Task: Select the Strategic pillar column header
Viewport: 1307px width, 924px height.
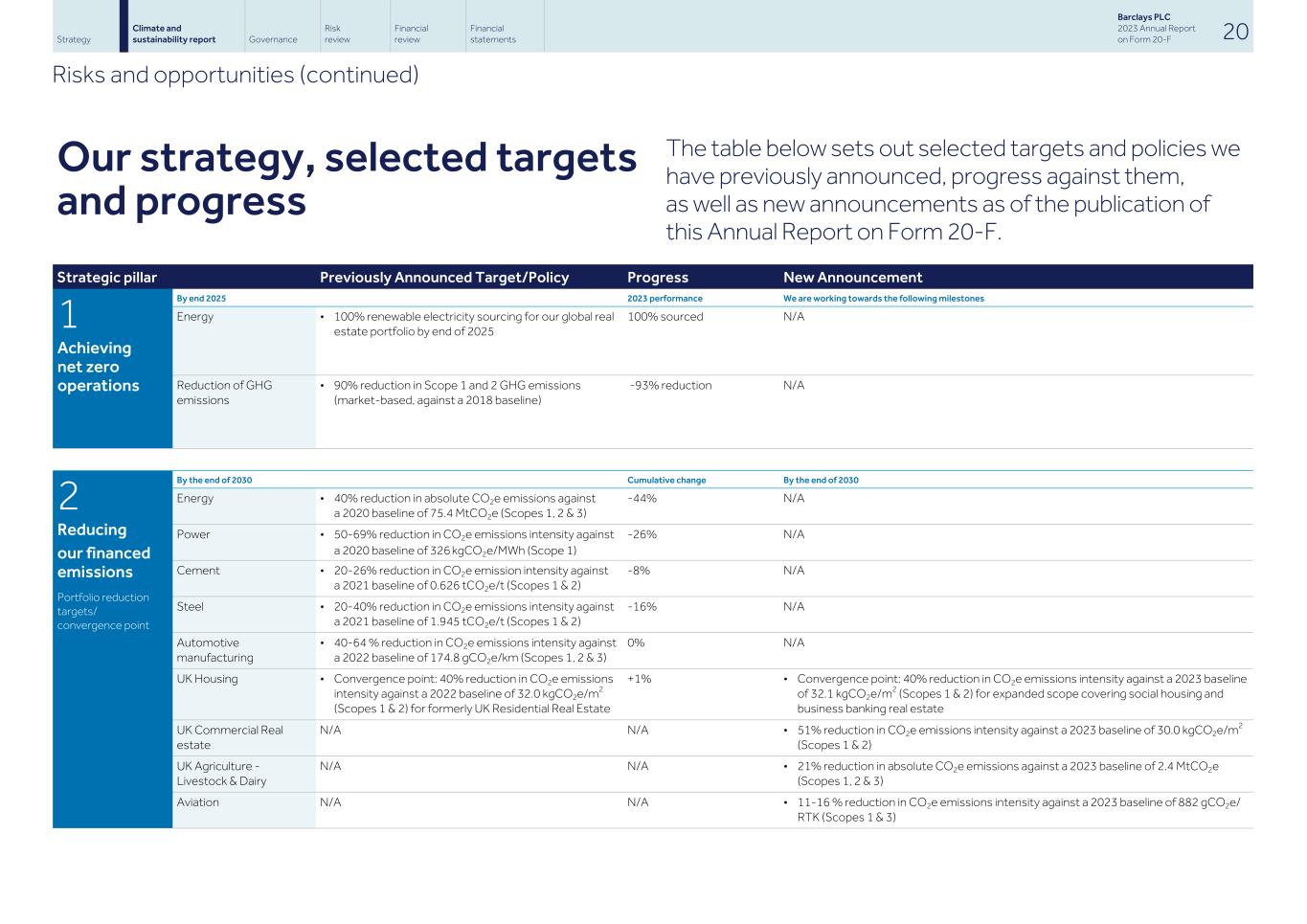Action: point(107,277)
